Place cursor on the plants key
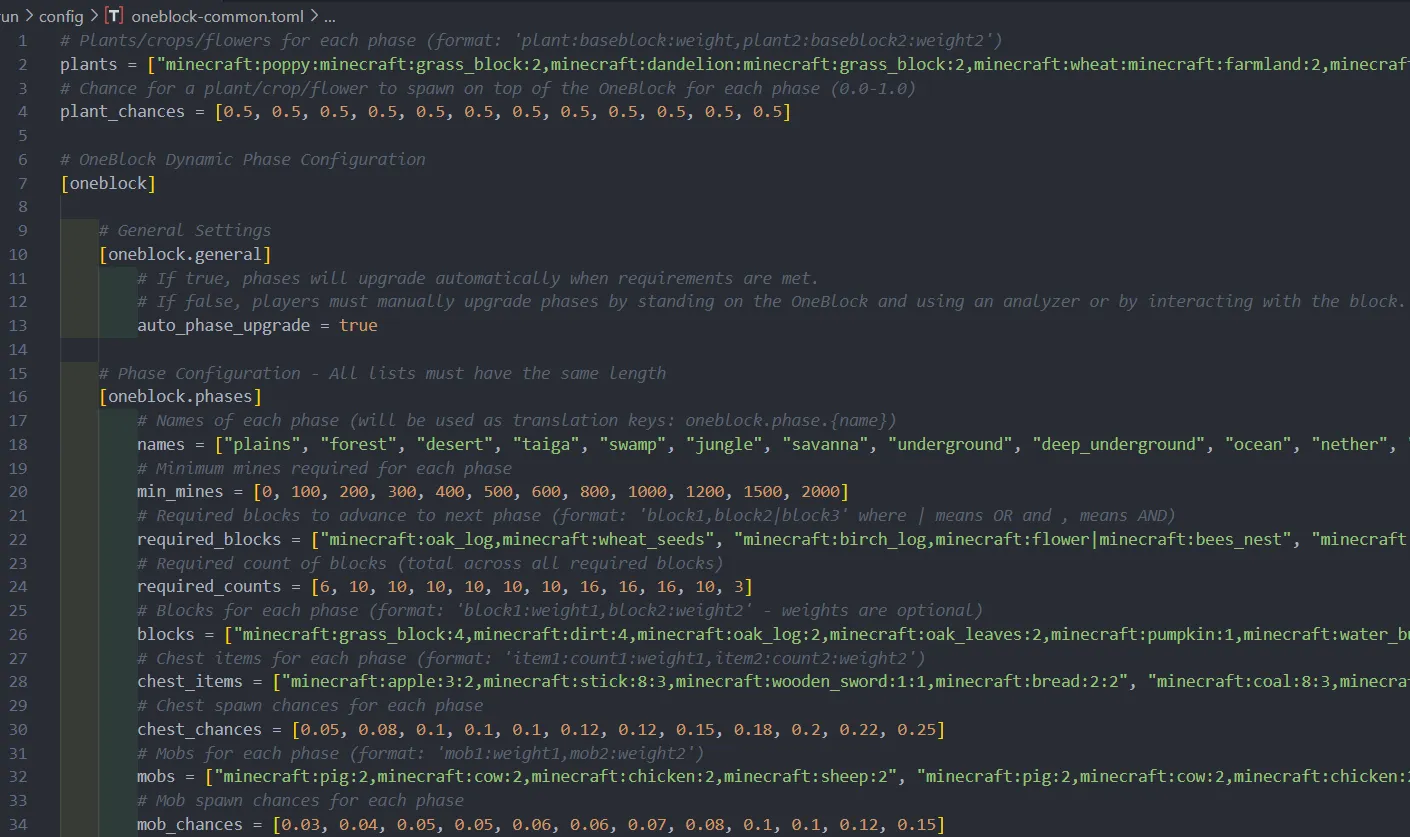1410x837 pixels. (89, 64)
